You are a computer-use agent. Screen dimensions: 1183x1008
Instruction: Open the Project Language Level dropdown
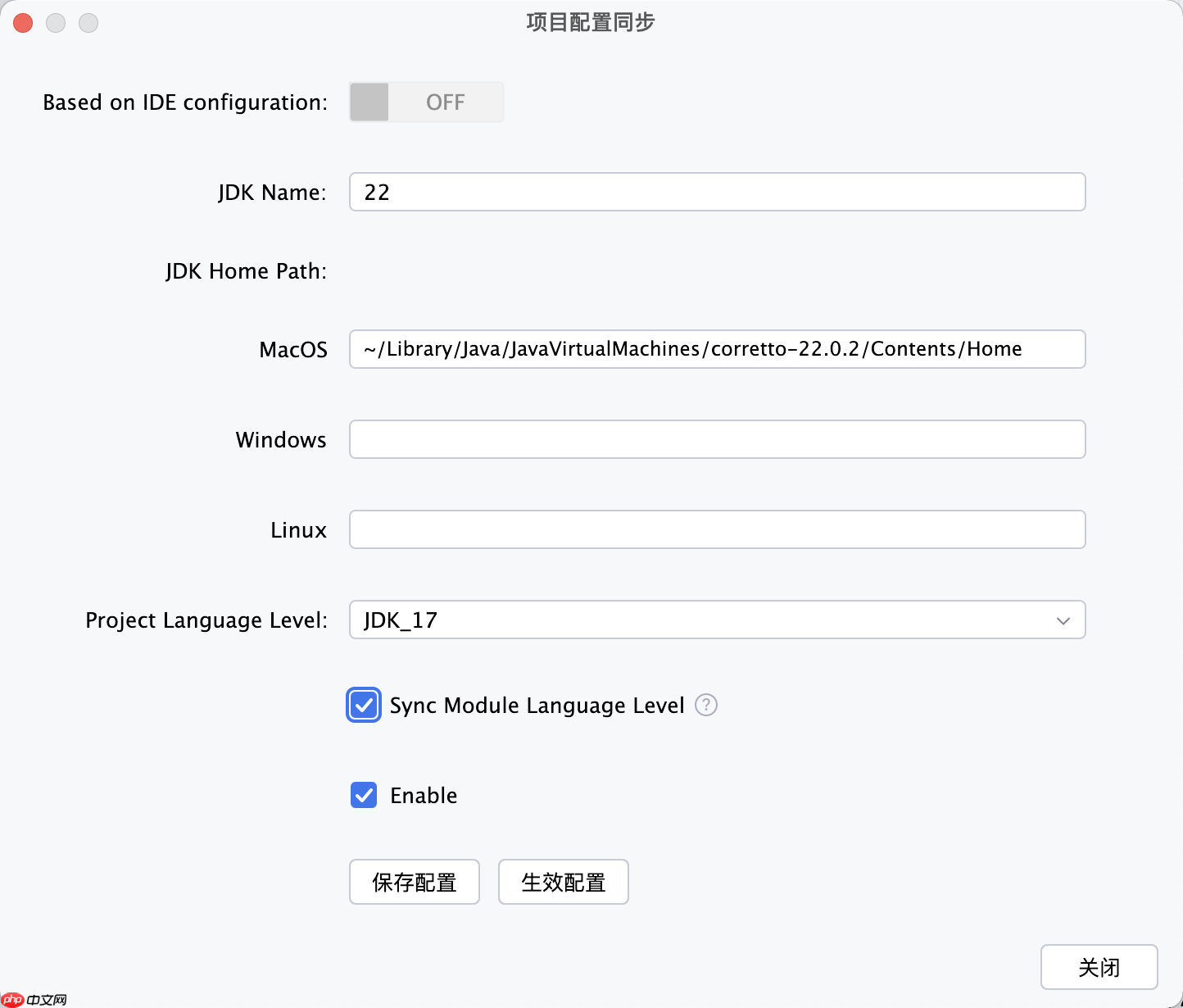pyautogui.click(x=717, y=620)
